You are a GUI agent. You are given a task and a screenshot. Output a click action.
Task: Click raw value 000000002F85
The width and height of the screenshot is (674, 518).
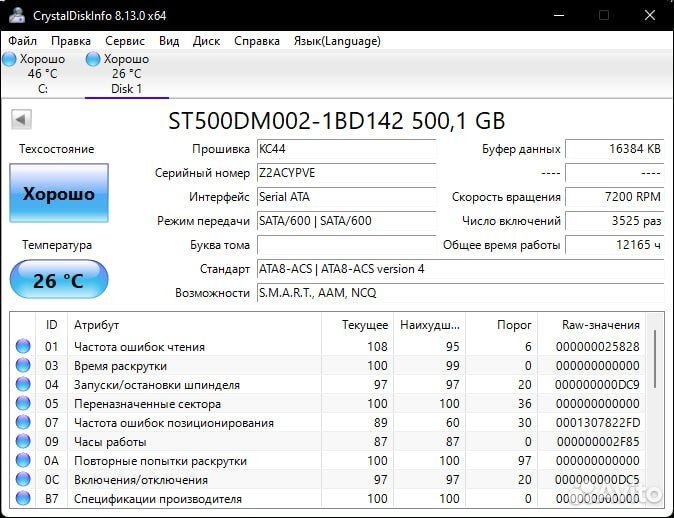598,441
